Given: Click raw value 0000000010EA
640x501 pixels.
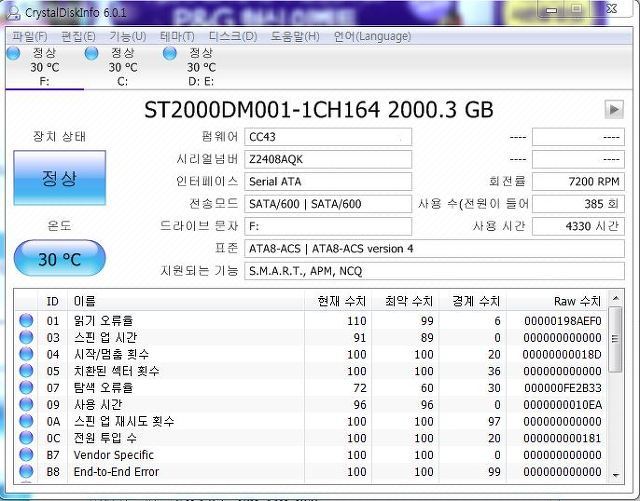Looking at the screenshot, I should 562,405.
